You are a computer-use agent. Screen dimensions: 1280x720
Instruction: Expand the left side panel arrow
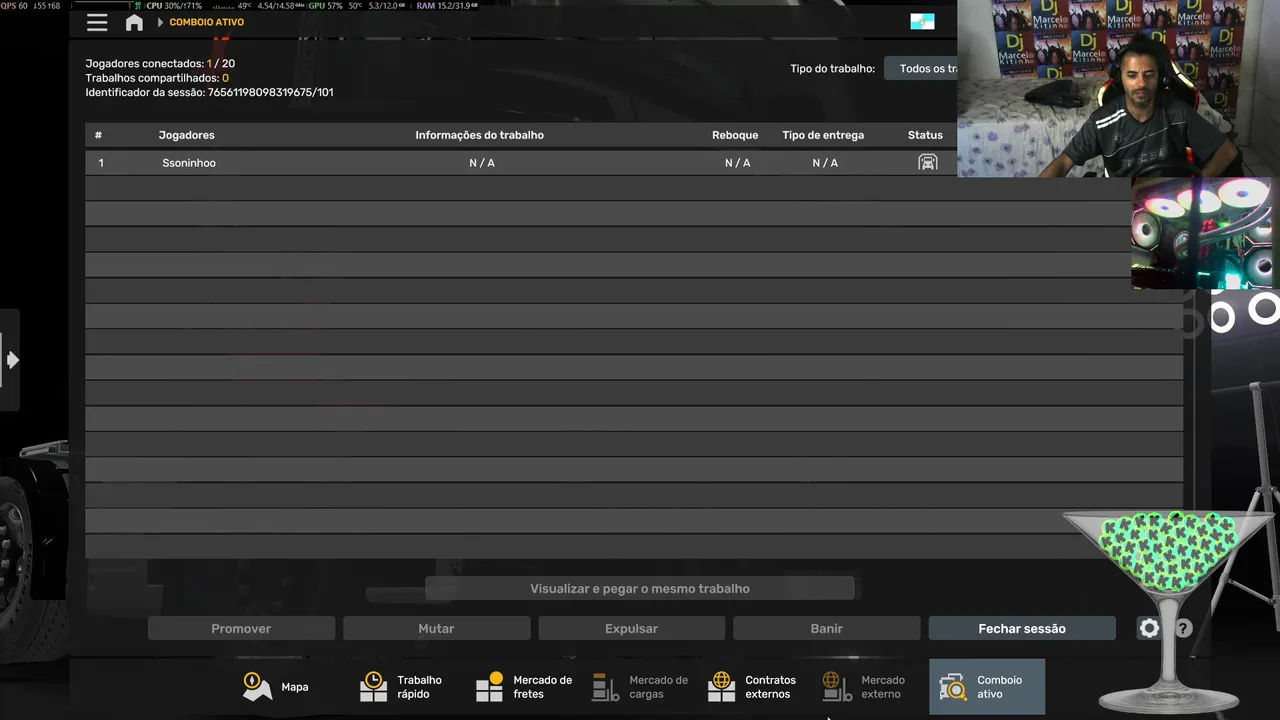point(11,360)
